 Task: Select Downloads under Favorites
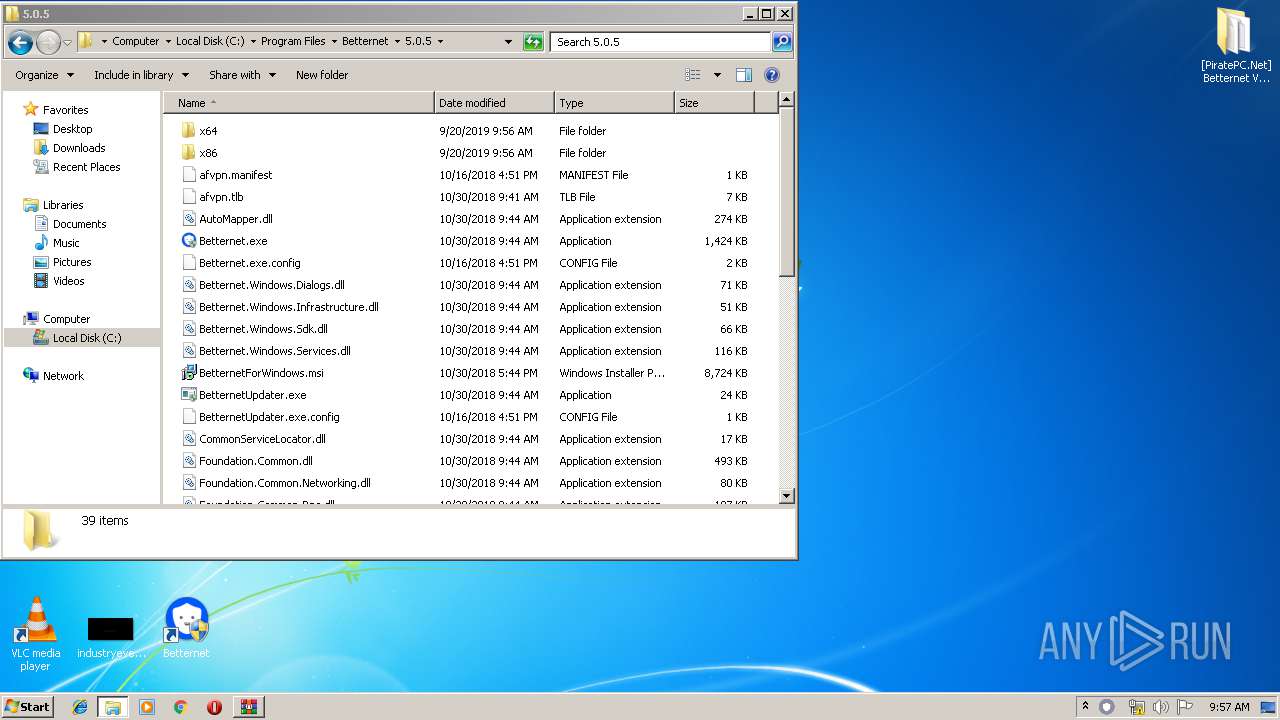tap(79, 148)
